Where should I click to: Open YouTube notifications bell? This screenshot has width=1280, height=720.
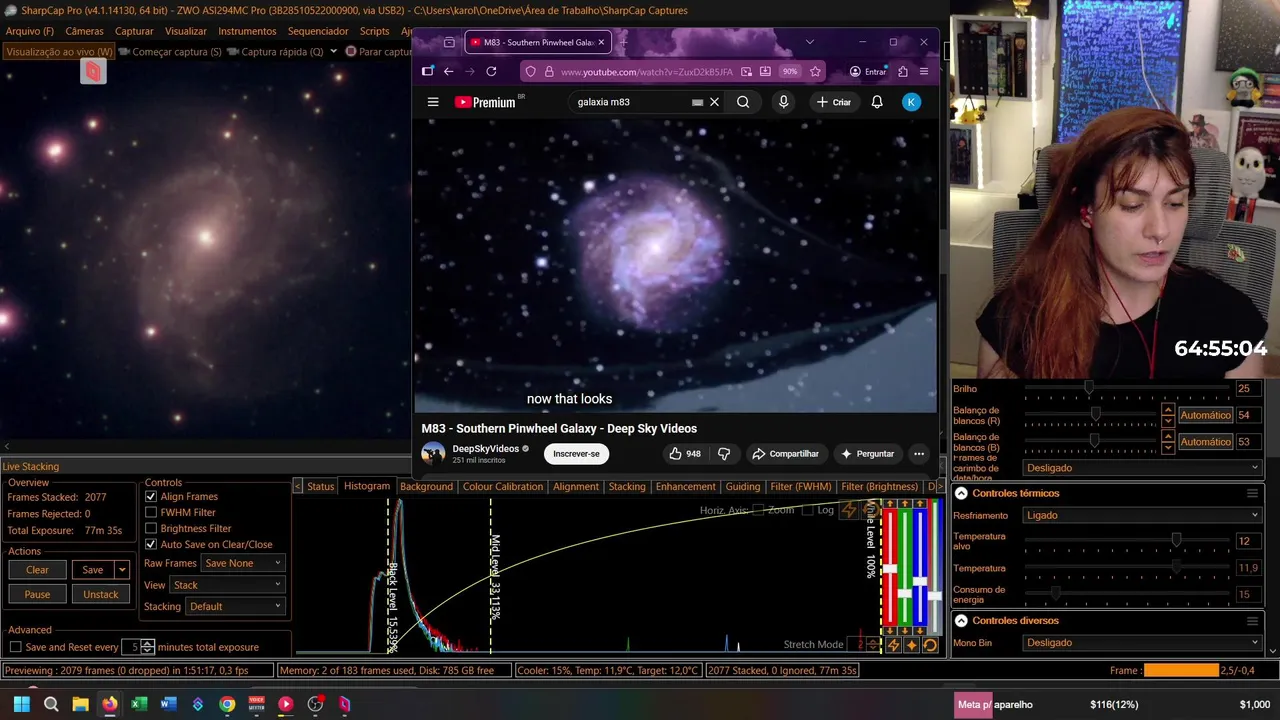coord(877,102)
